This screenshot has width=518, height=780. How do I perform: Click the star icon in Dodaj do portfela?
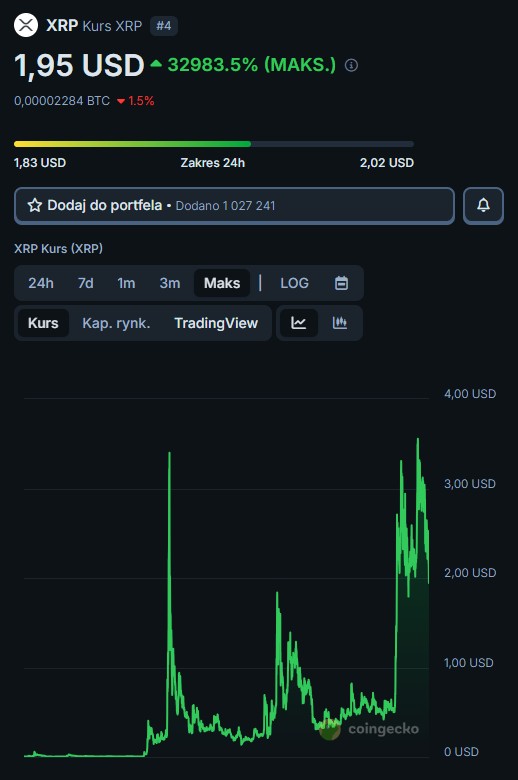pos(35,205)
